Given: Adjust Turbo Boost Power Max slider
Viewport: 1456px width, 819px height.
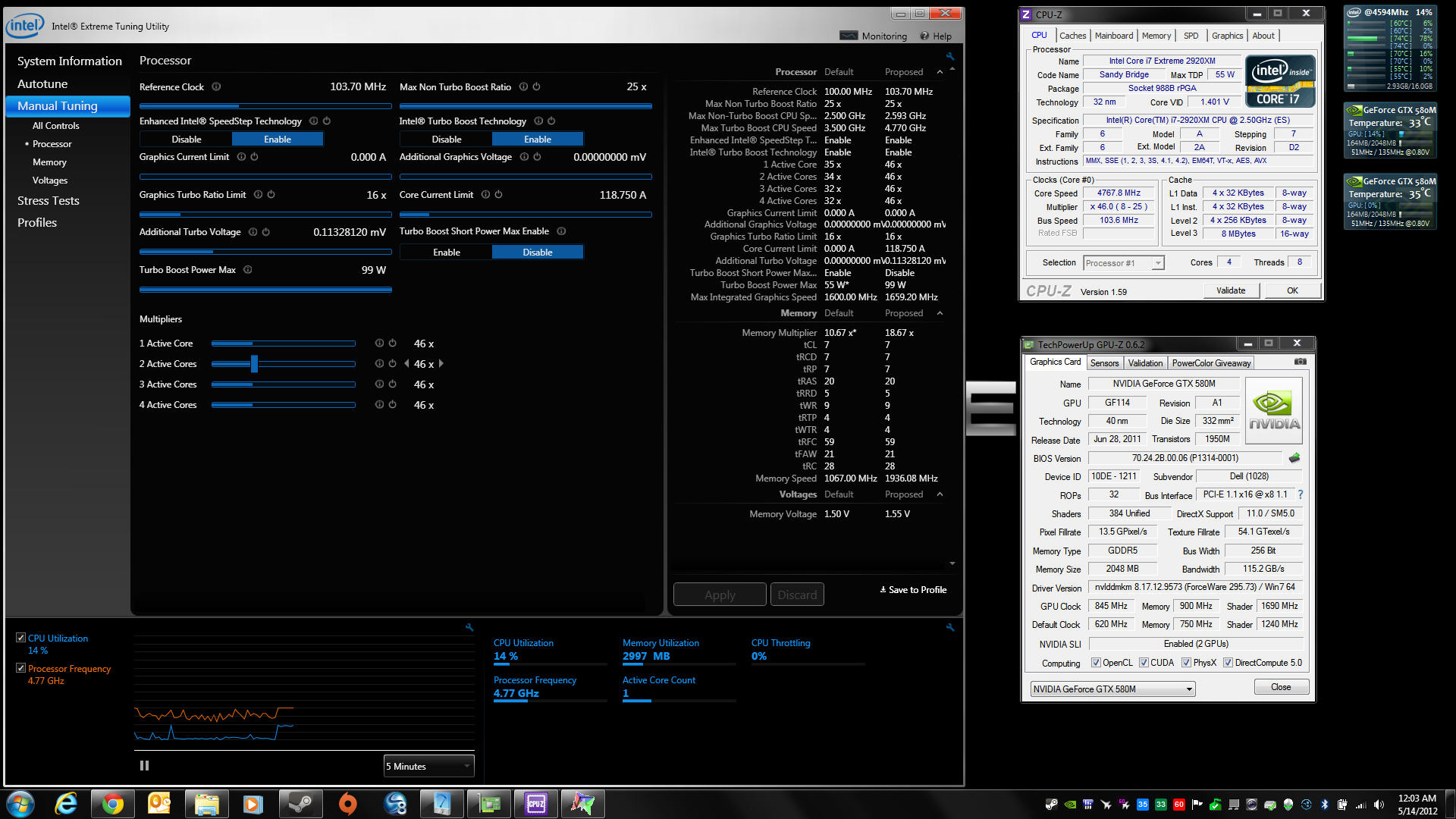Looking at the screenshot, I should pos(265,289).
